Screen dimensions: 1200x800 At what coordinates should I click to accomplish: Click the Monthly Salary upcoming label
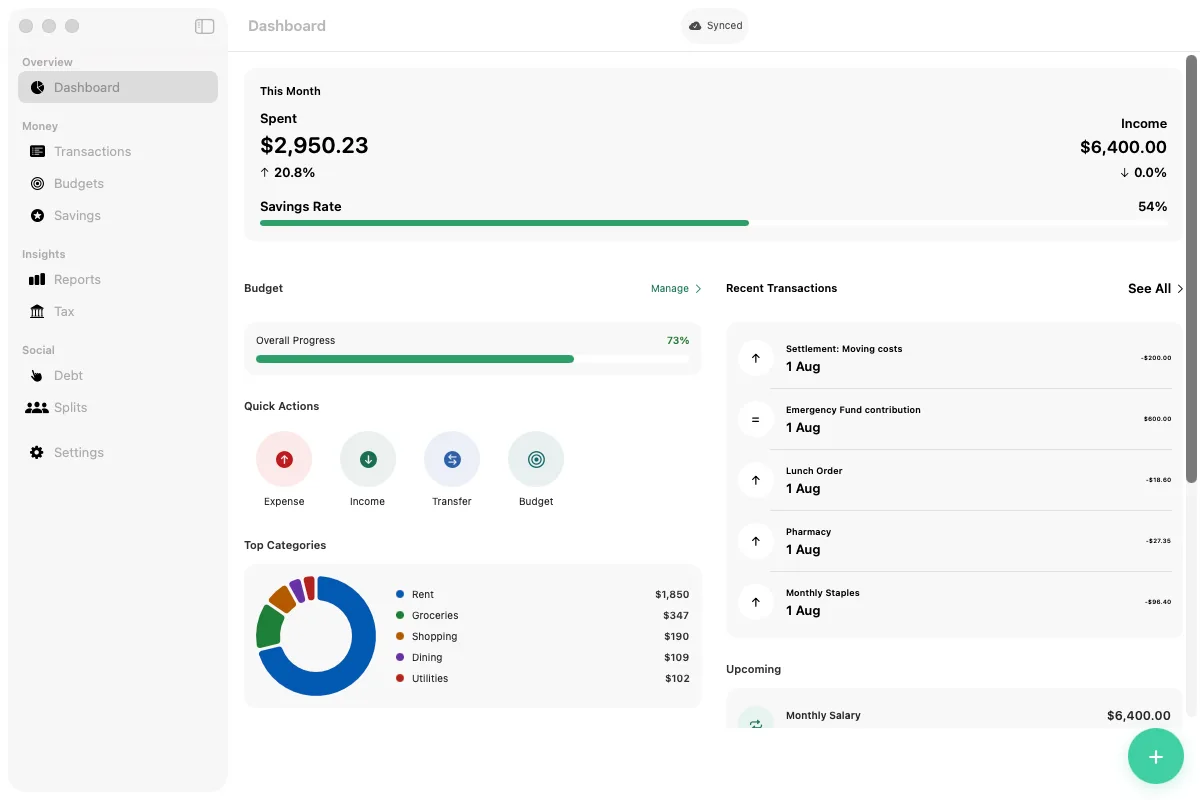click(x=823, y=716)
